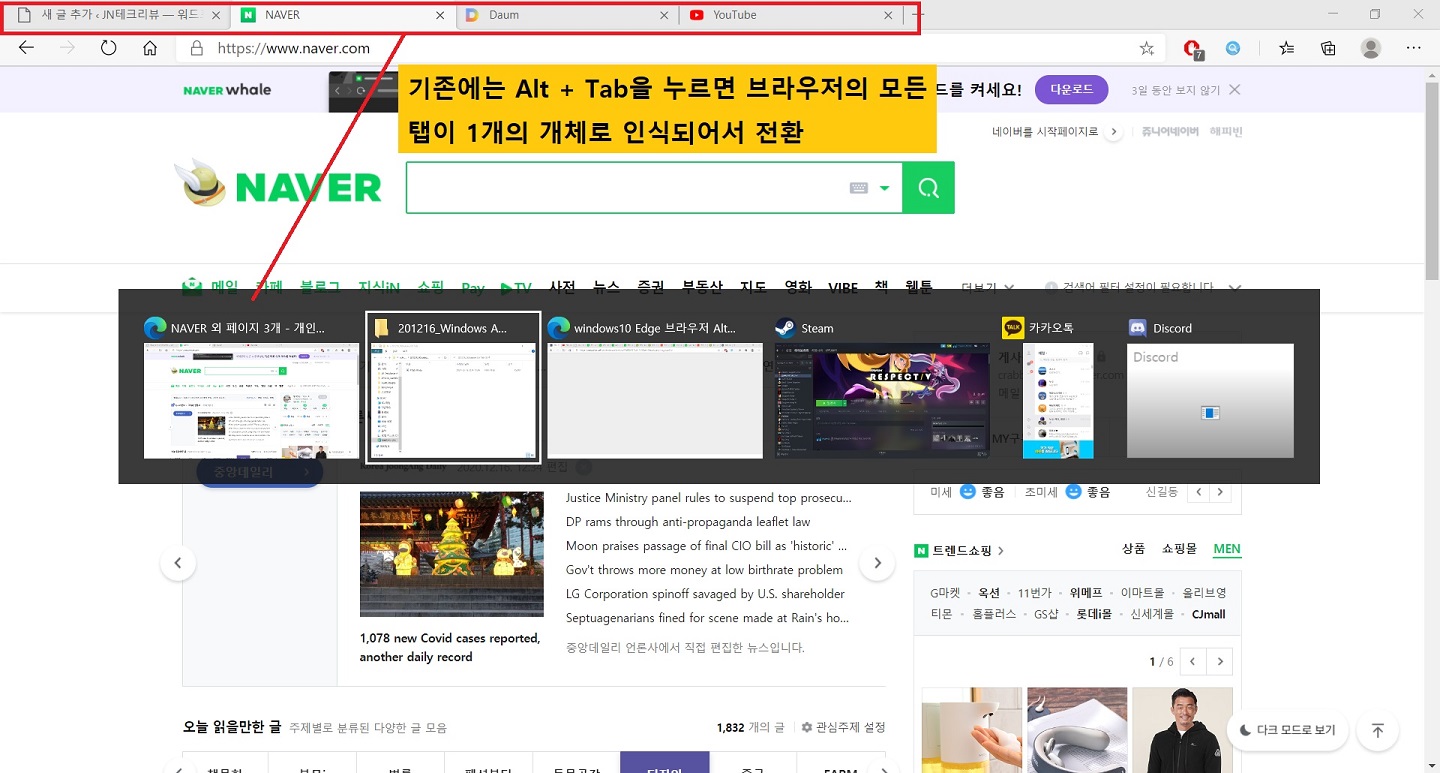Go back using the browser back arrow
The image size is (1440, 773).
pos(27,48)
